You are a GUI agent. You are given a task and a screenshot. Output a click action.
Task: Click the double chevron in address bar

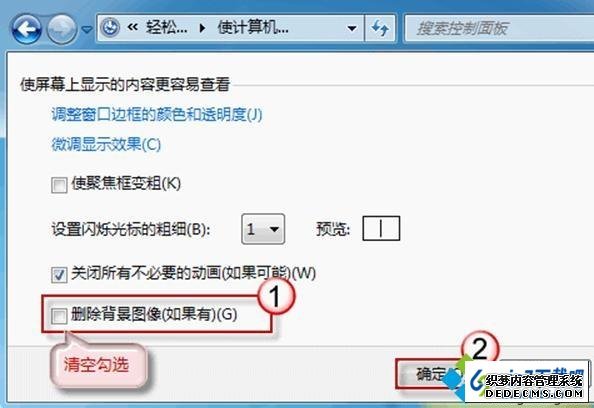pyautogui.click(x=132, y=27)
